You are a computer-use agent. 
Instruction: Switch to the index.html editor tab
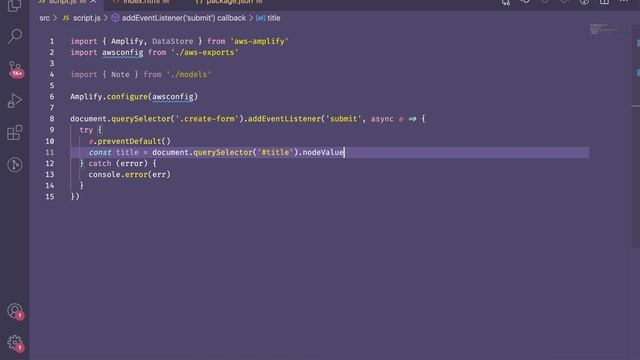pos(141,2)
